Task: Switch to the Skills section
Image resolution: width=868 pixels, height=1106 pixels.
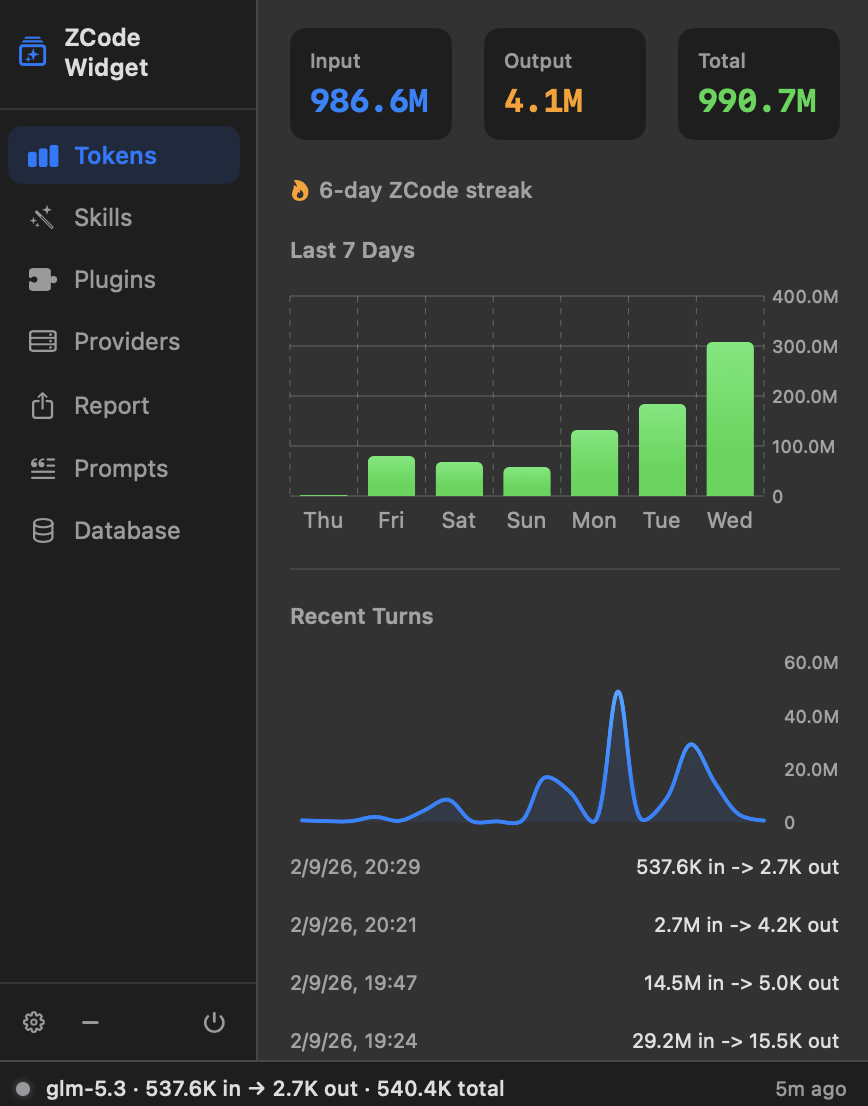Action: [124, 217]
